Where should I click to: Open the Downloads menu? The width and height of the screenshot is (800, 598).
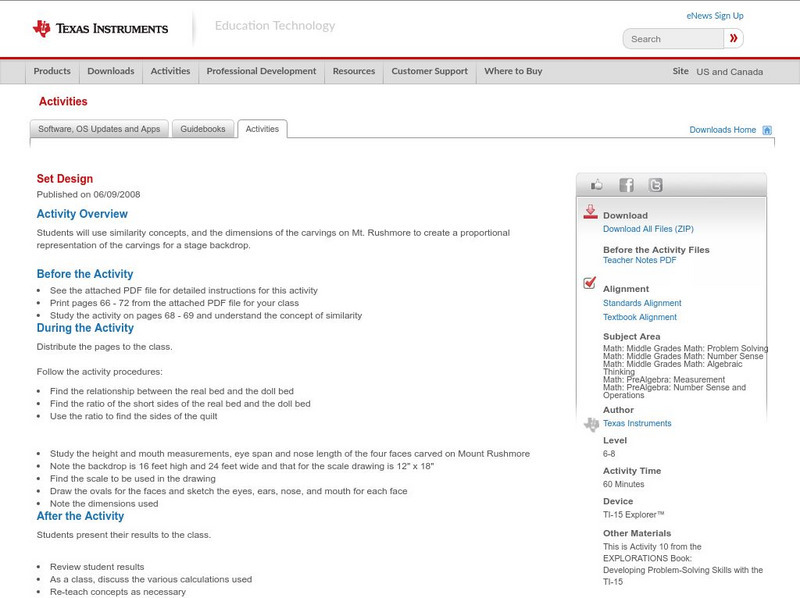(111, 71)
